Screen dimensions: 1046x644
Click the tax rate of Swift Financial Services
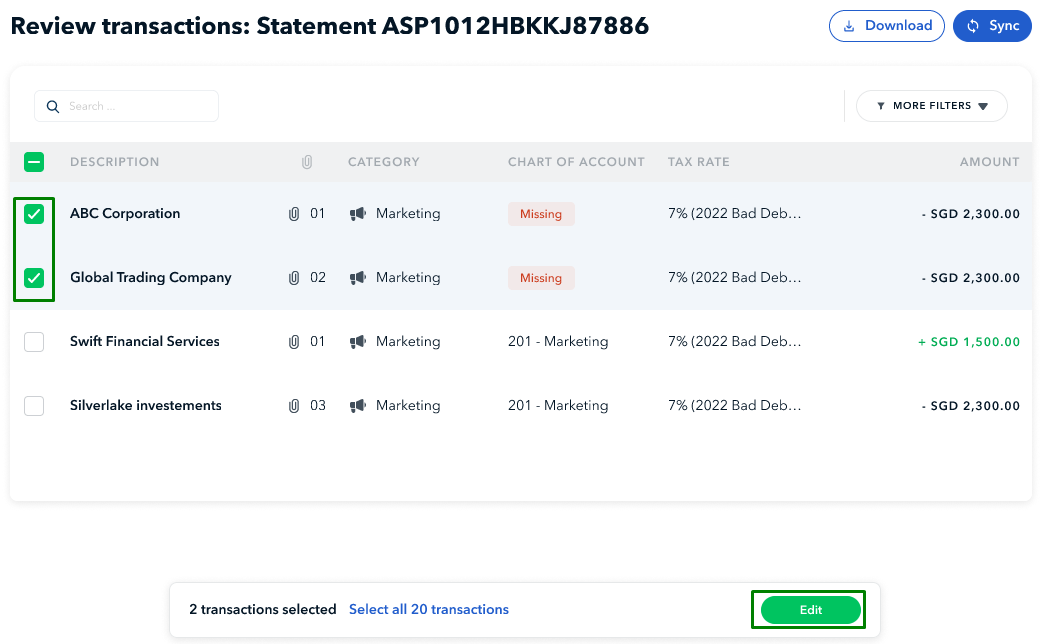click(734, 342)
